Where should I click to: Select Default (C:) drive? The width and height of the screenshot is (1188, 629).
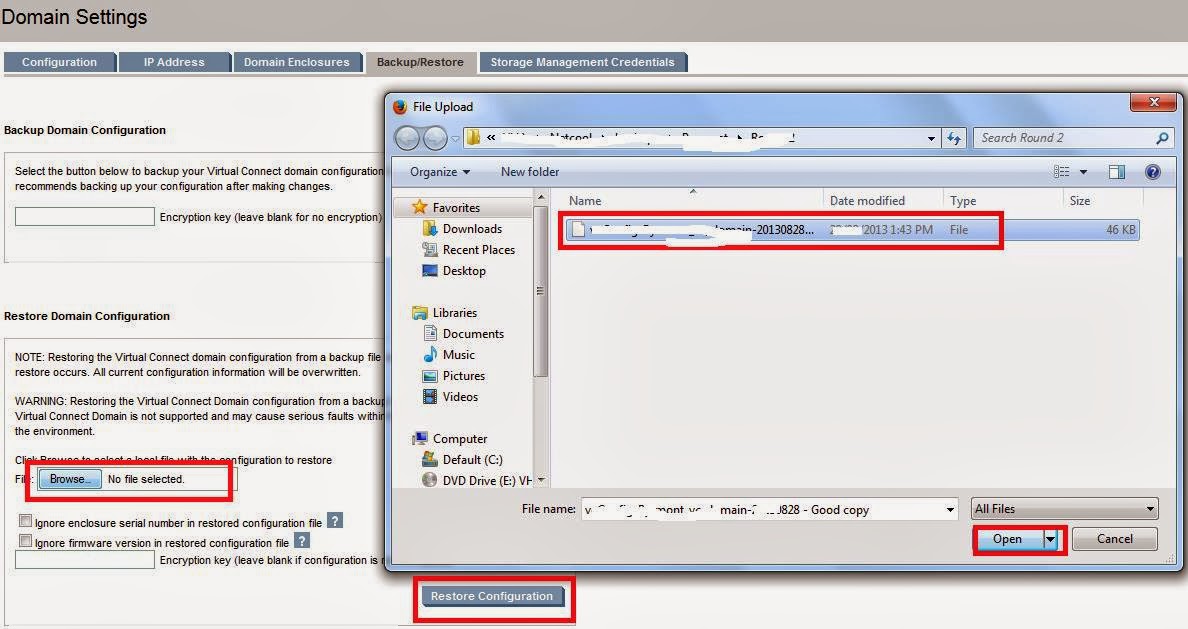coord(471,460)
